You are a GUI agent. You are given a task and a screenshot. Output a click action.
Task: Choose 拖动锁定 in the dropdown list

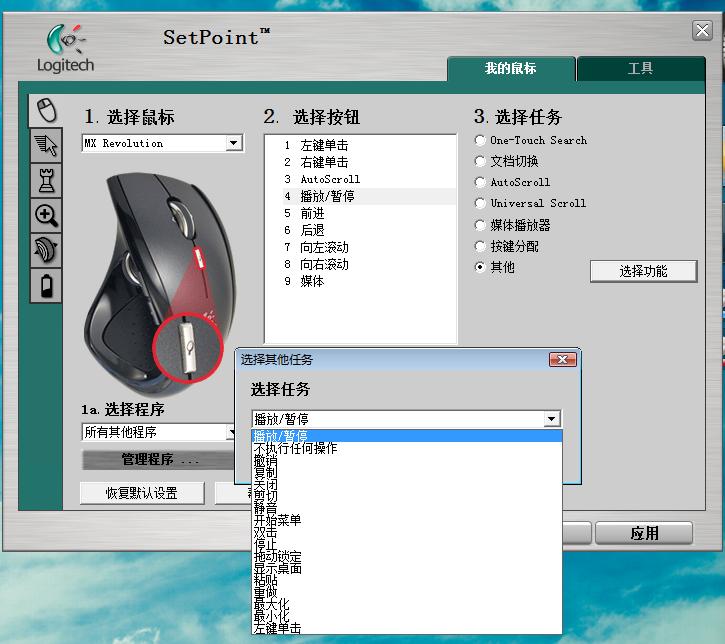click(407, 556)
